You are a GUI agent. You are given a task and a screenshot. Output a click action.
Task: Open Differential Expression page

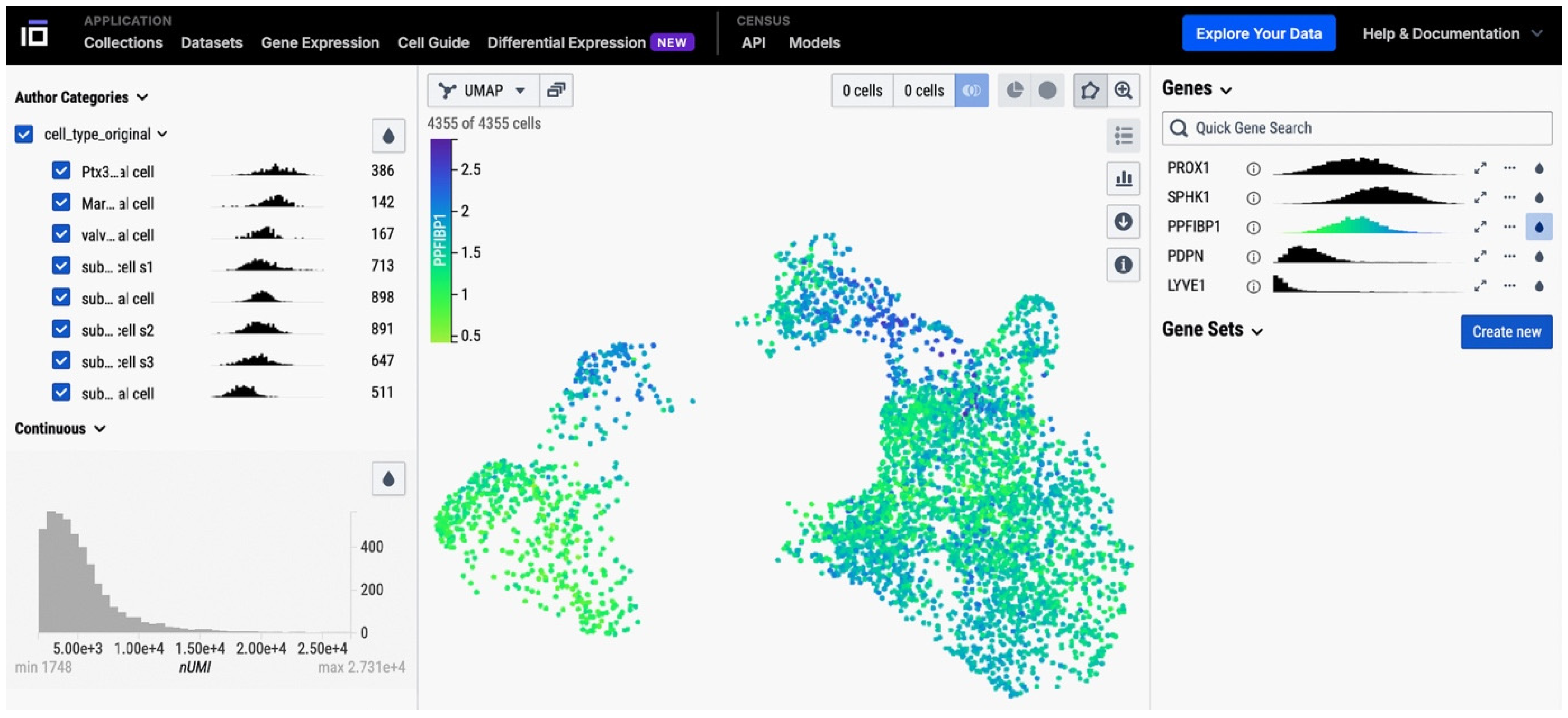click(x=566, y=43)
